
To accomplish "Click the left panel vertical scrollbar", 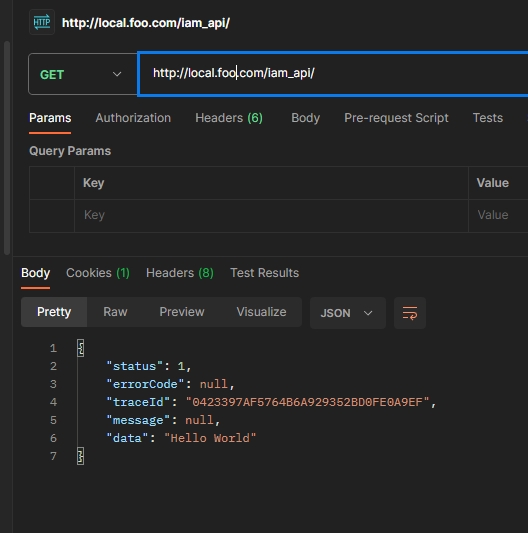I will click(x=6, y=148).
